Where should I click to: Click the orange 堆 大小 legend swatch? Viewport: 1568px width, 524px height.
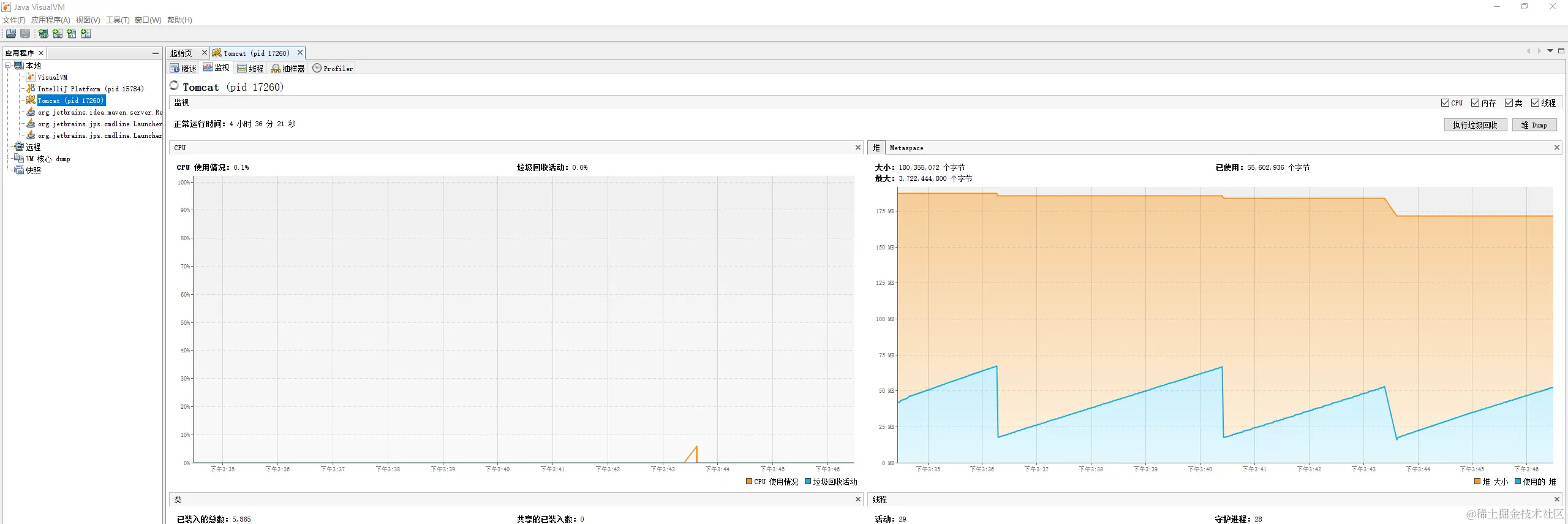tap(1477, 482)
